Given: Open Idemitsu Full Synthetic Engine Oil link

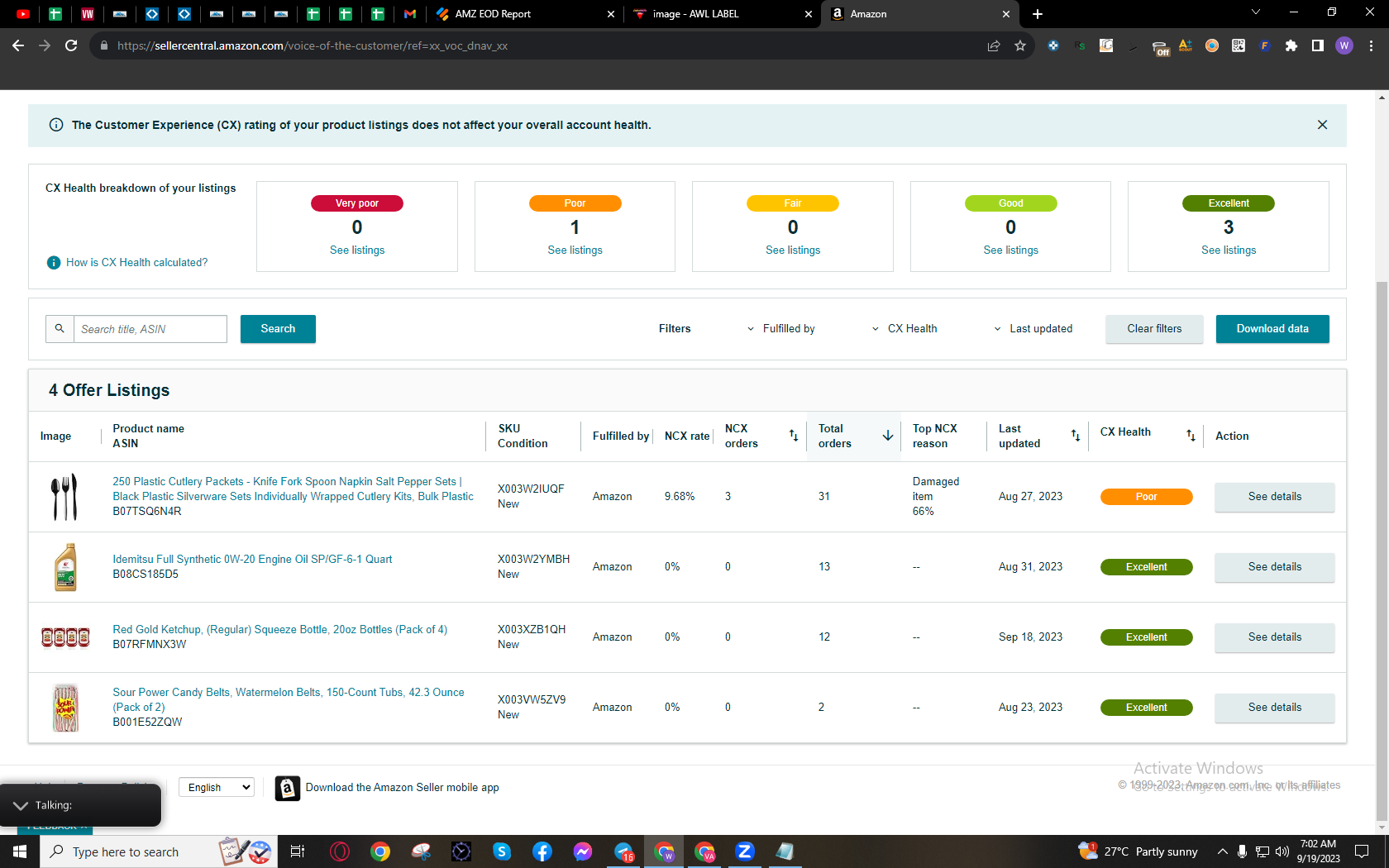Looking at the screenshot, I should click(252, 560).
